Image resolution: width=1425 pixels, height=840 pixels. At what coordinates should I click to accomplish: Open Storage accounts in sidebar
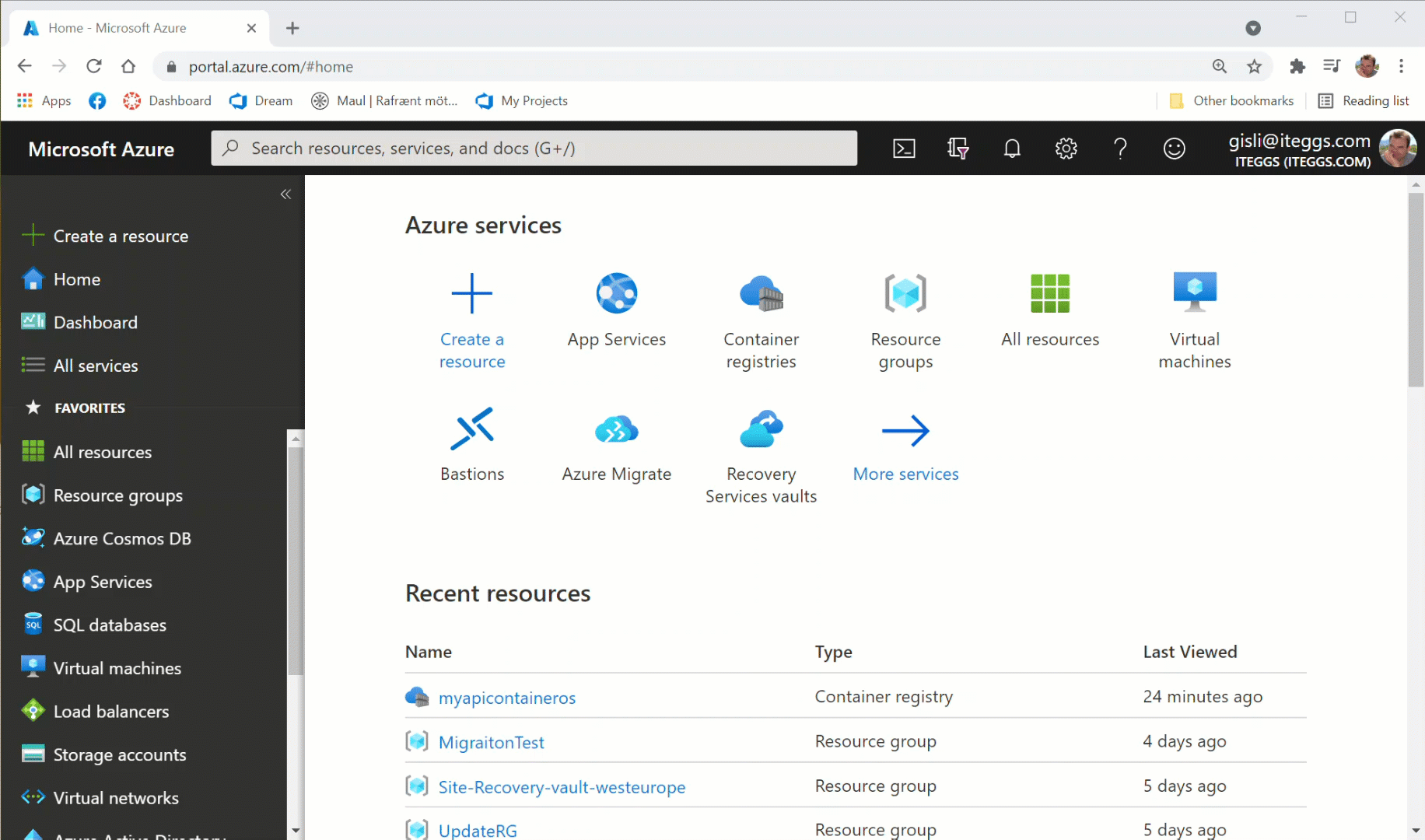tap(104, 754)
